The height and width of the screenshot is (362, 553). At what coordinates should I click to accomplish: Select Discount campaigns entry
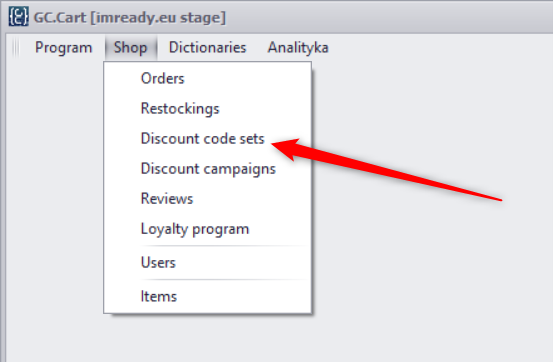[x=207, y=169]
